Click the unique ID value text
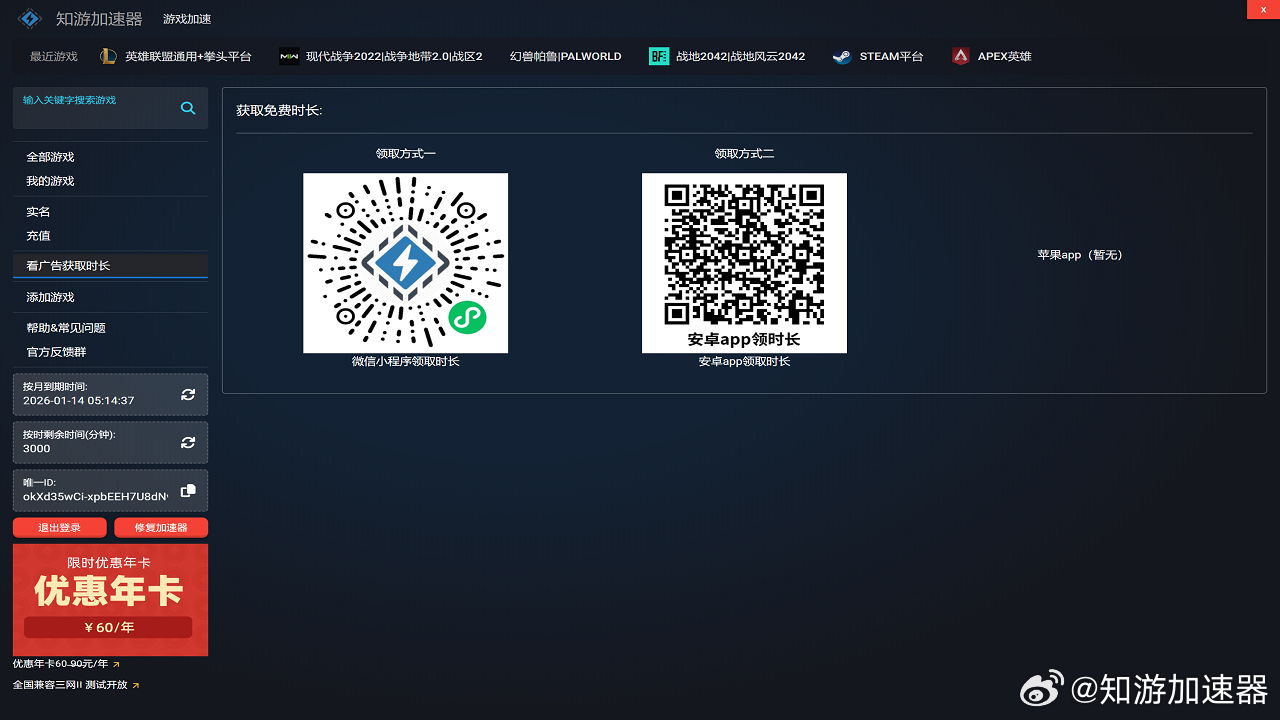Image resolution: width=1280 pixels, height=720 pixels. coord(95,496)
